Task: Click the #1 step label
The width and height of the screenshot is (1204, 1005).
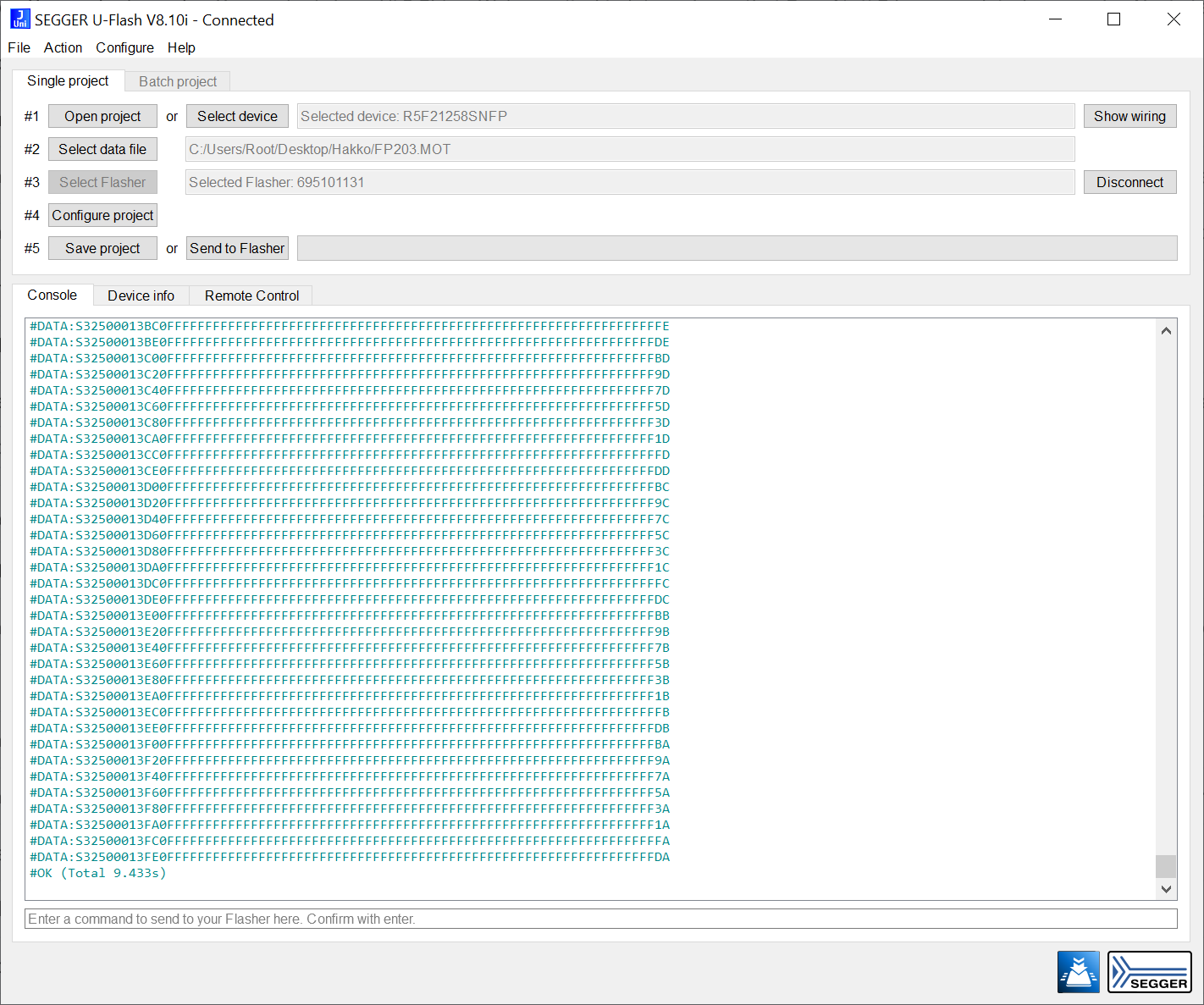Action: pyautogui.click(x=31, y=116)
